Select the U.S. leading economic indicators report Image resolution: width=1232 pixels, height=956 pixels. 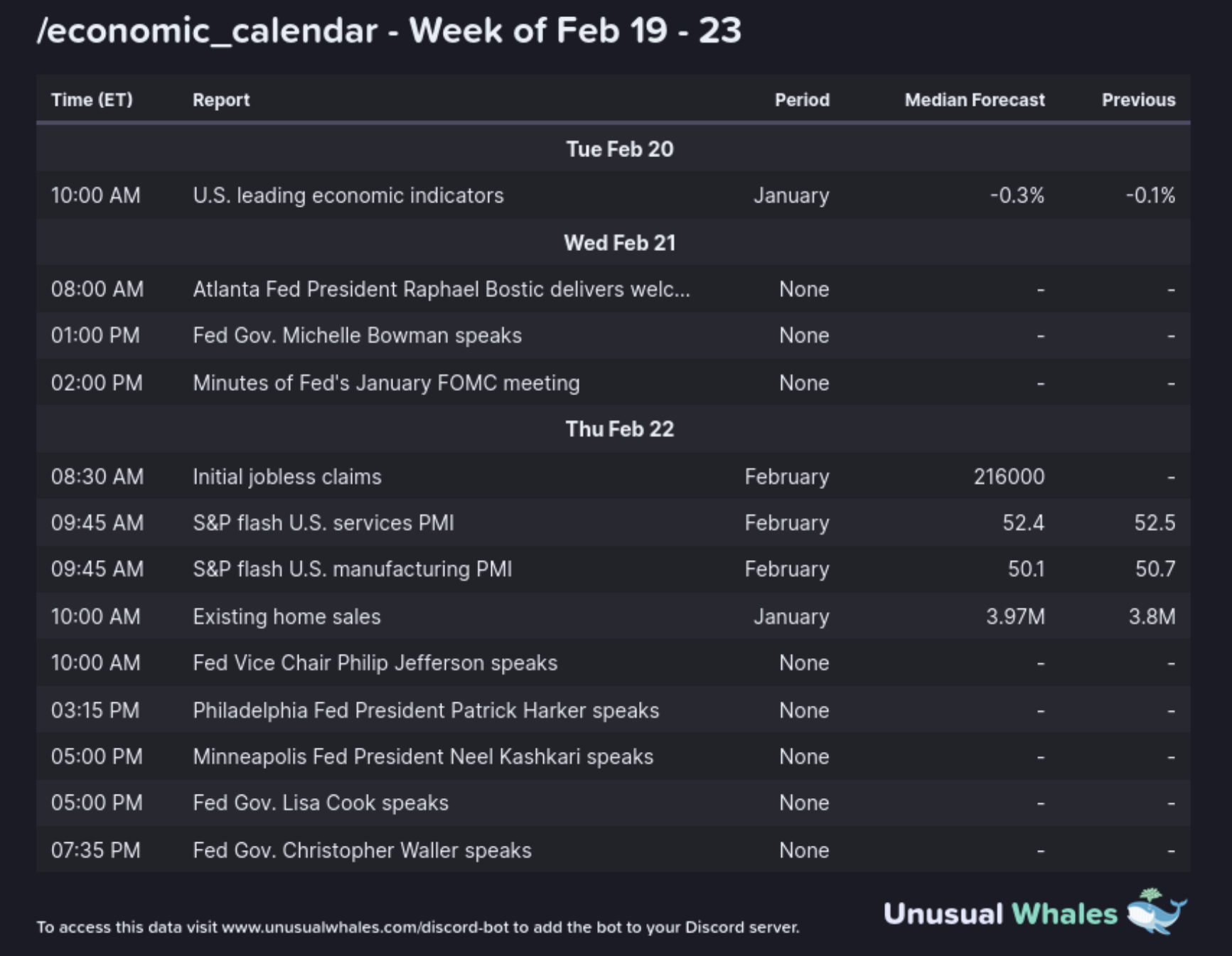348,195
